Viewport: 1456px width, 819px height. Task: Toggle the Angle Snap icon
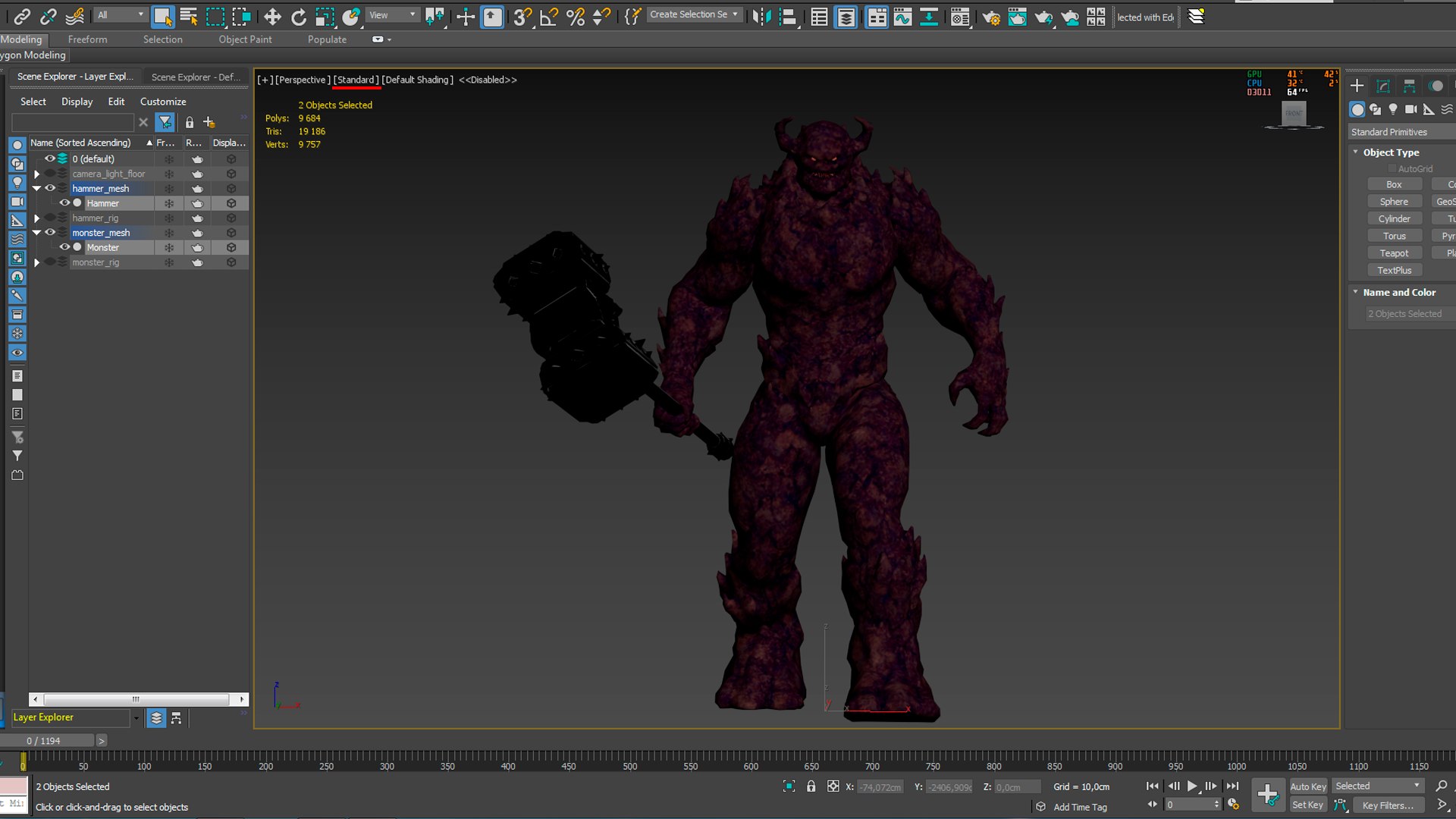point(549,16)
